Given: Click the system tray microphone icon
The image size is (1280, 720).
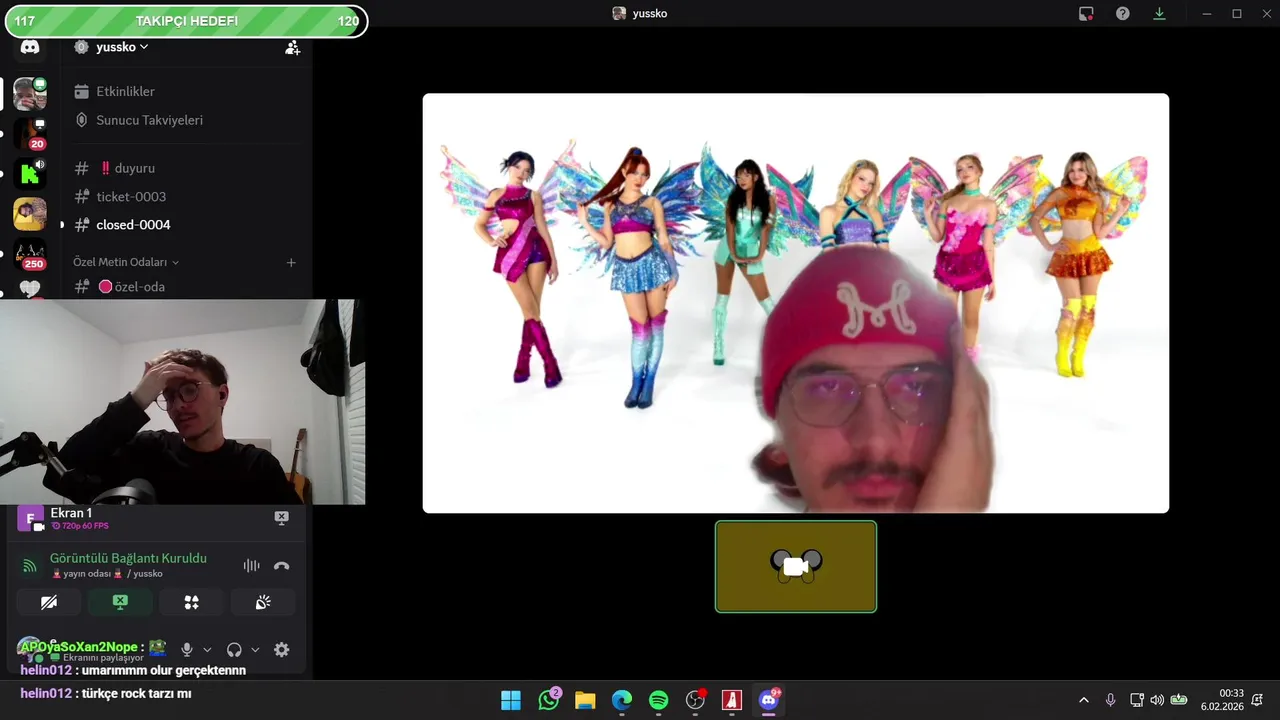Looking at the screenshot, I should pos(1110,700).
